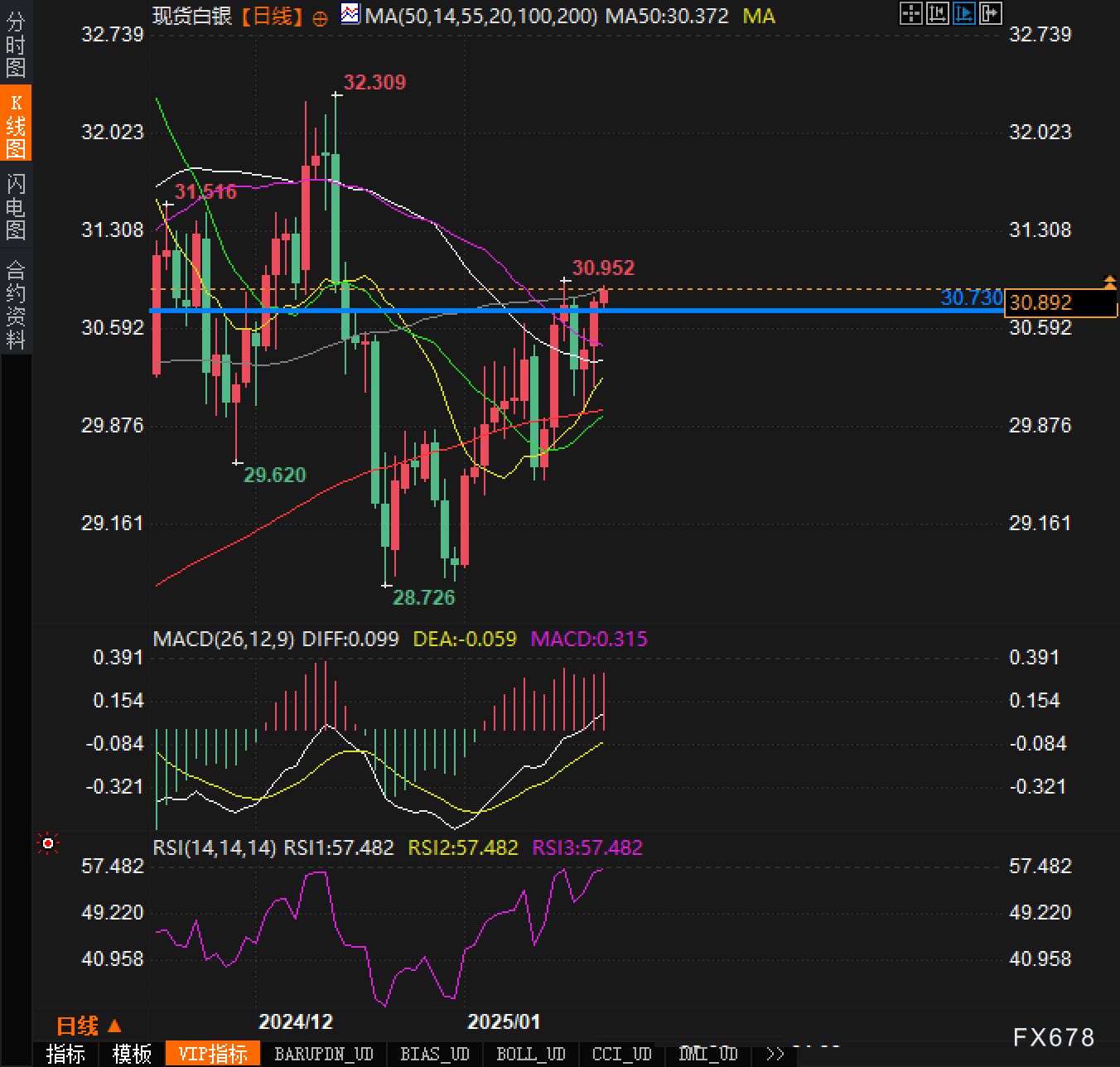Click the crosshair icon beside 日线 title

[x=320, y=17]
